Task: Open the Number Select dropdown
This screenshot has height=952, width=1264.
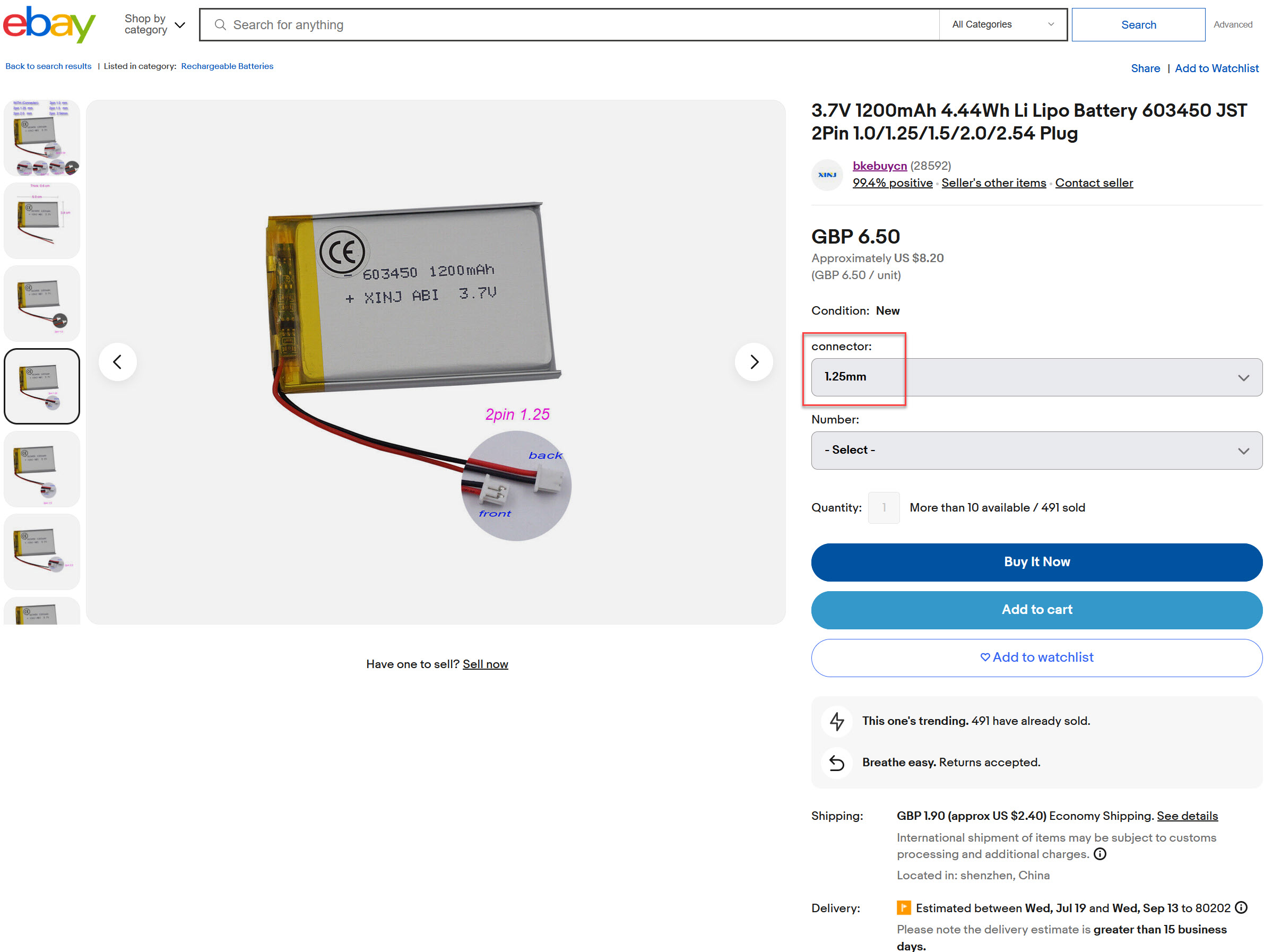Action: [x=1036, y=451]
